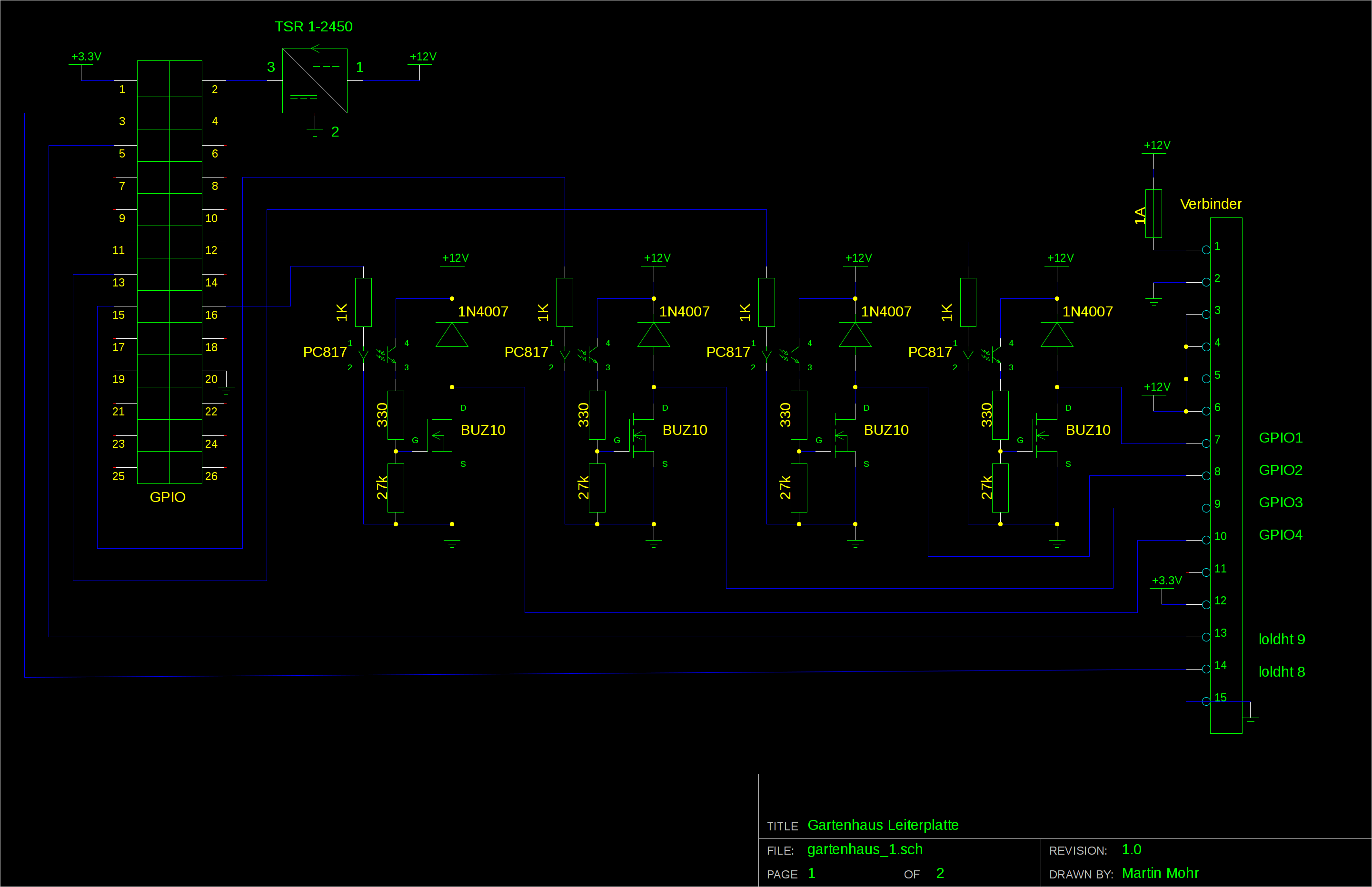Select the file name gartenhaus_1.sch text
The width and height of the screenshot is (1372, 887).
click(865, 849)
